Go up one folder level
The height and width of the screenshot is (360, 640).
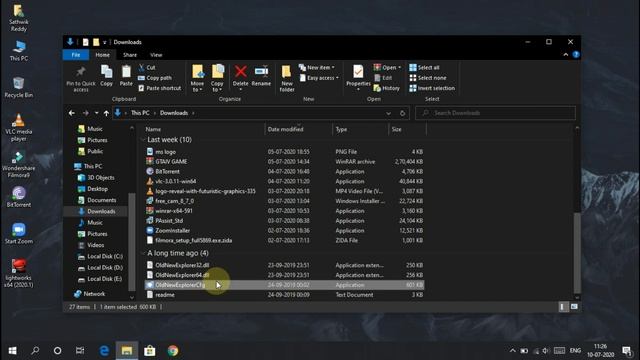tap(106, 113)
